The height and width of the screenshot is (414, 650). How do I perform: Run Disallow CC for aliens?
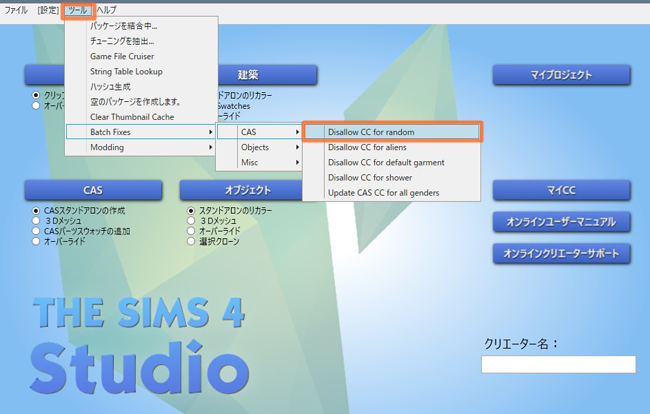tap(392, 147)
